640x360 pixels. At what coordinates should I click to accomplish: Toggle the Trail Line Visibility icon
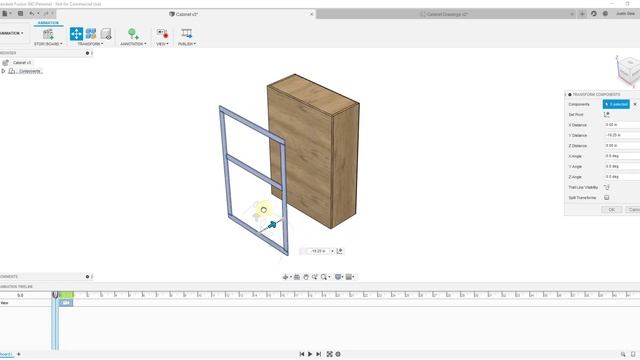pos(607,187)
